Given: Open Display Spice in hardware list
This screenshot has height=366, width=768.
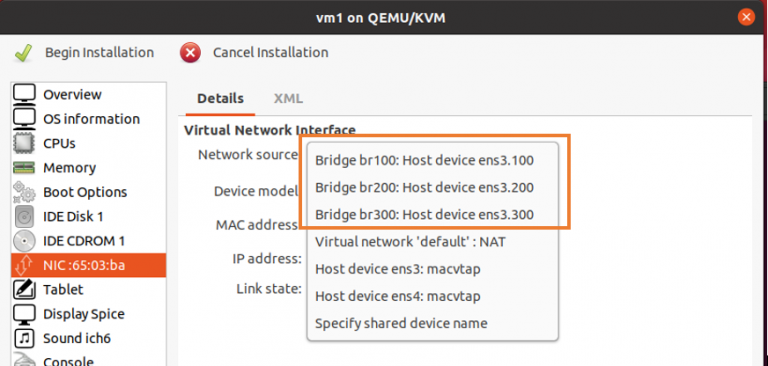Looking at the screenshot, I should (89, 314).
